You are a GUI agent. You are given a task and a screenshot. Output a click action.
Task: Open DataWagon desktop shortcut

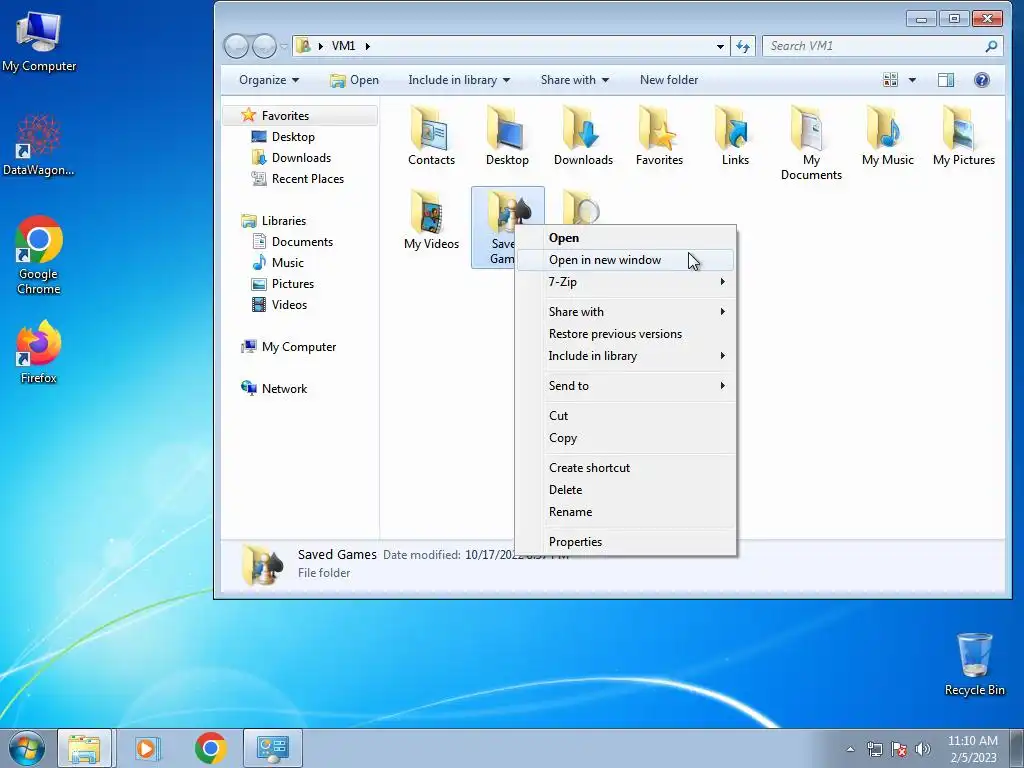pyautogui.click(x=39, y=145)
